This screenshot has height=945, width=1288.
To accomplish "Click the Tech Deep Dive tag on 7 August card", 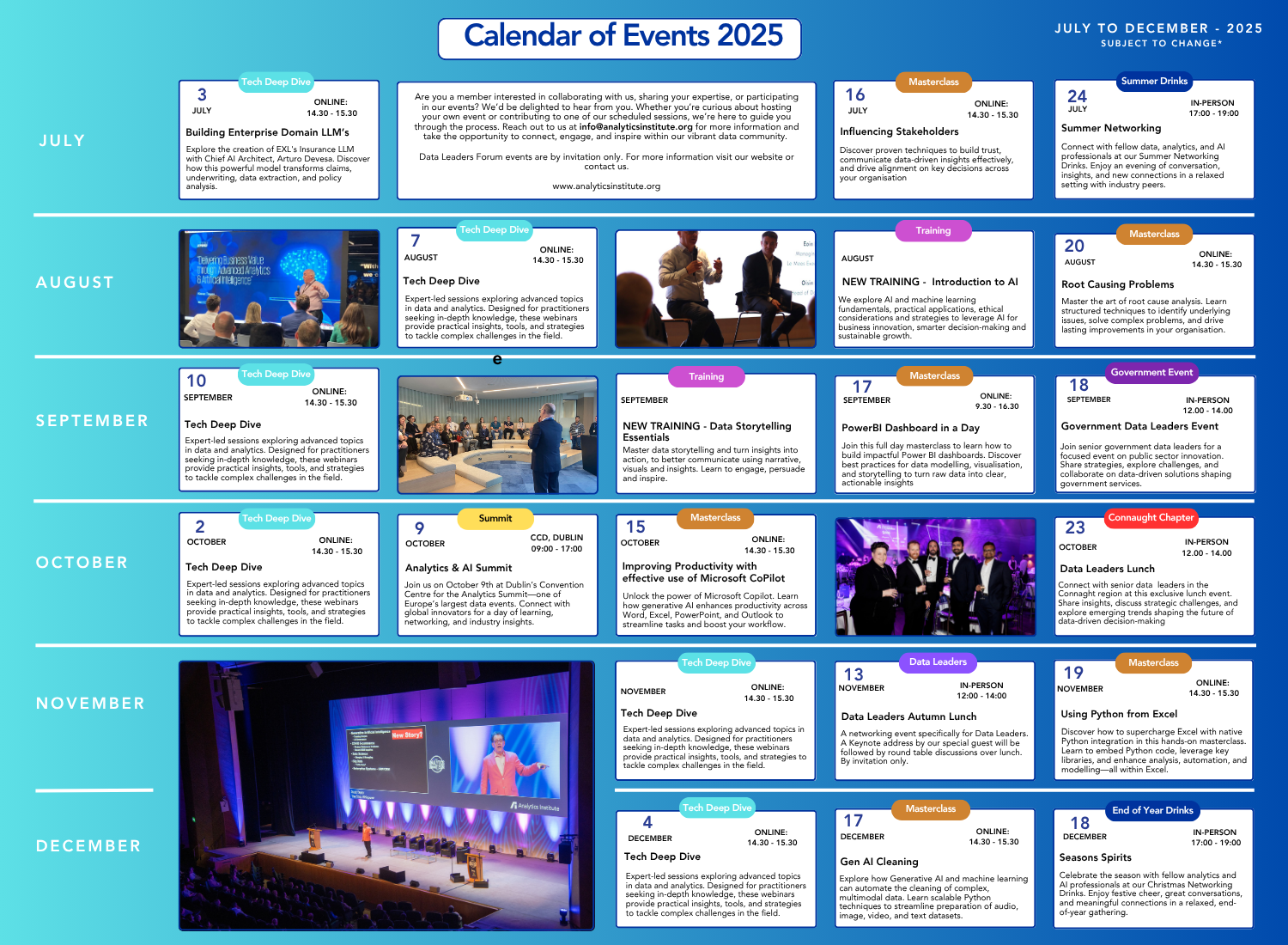I will click(494, 230).
